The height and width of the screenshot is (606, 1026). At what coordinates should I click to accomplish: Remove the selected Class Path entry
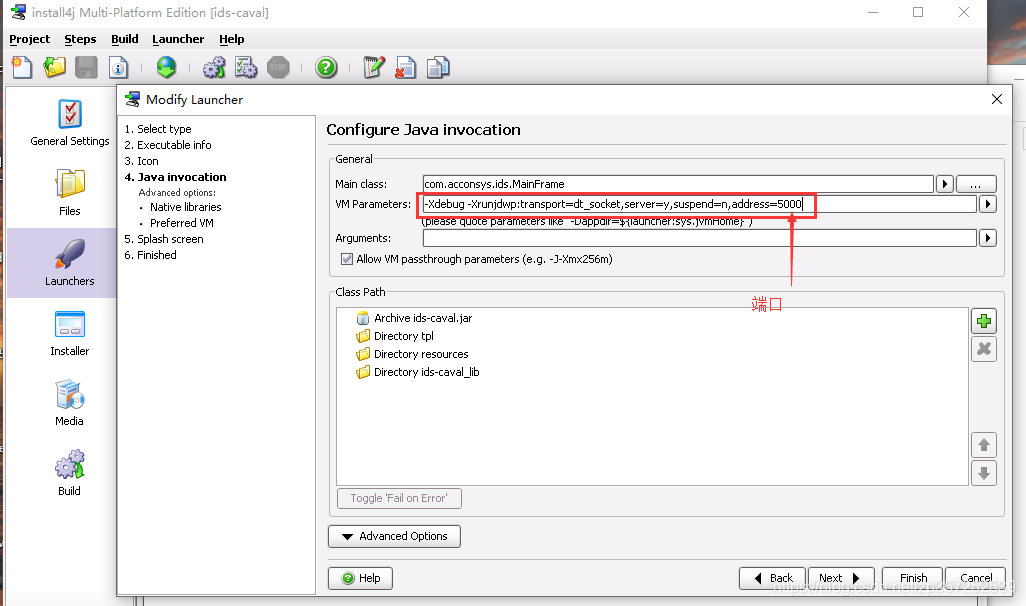point(984,348)
